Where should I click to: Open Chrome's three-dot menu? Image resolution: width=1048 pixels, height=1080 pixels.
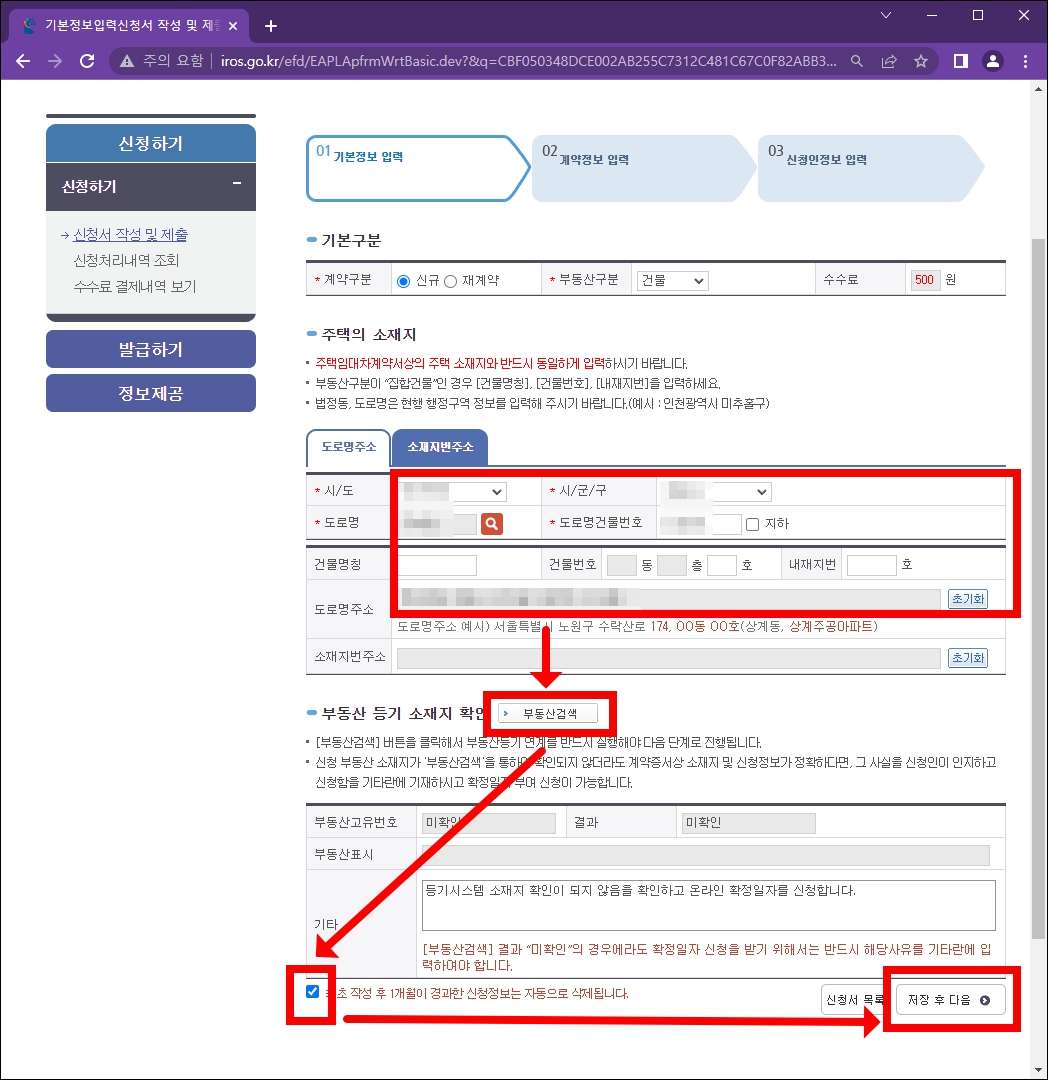tap(1025, 61)
